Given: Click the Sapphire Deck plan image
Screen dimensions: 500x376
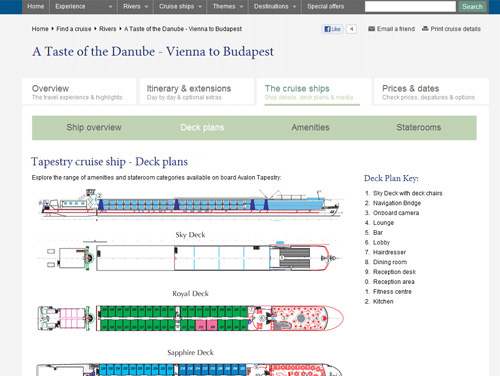Looking at the screenshot, I should click(189, 369).
